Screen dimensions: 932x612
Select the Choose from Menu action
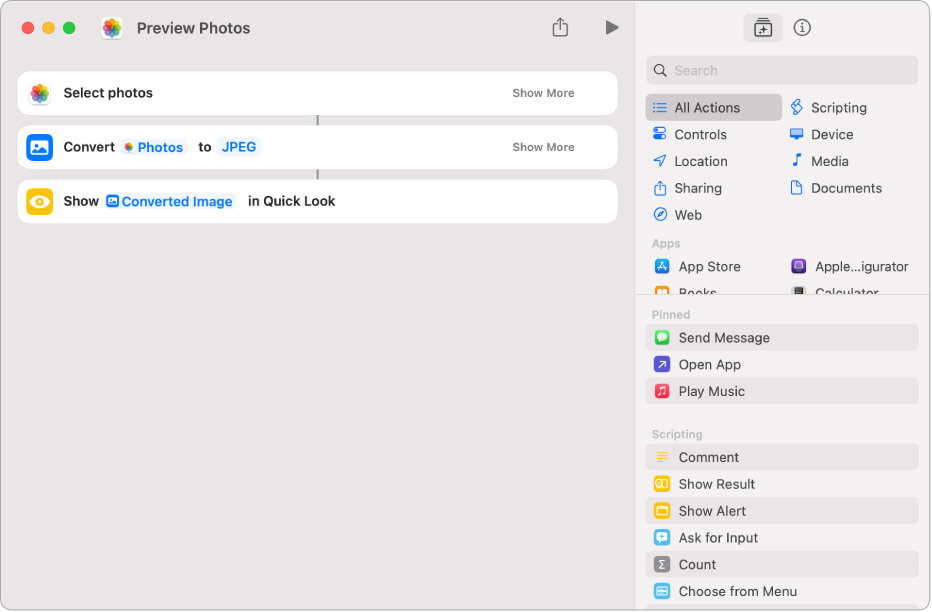pos(737,591)
